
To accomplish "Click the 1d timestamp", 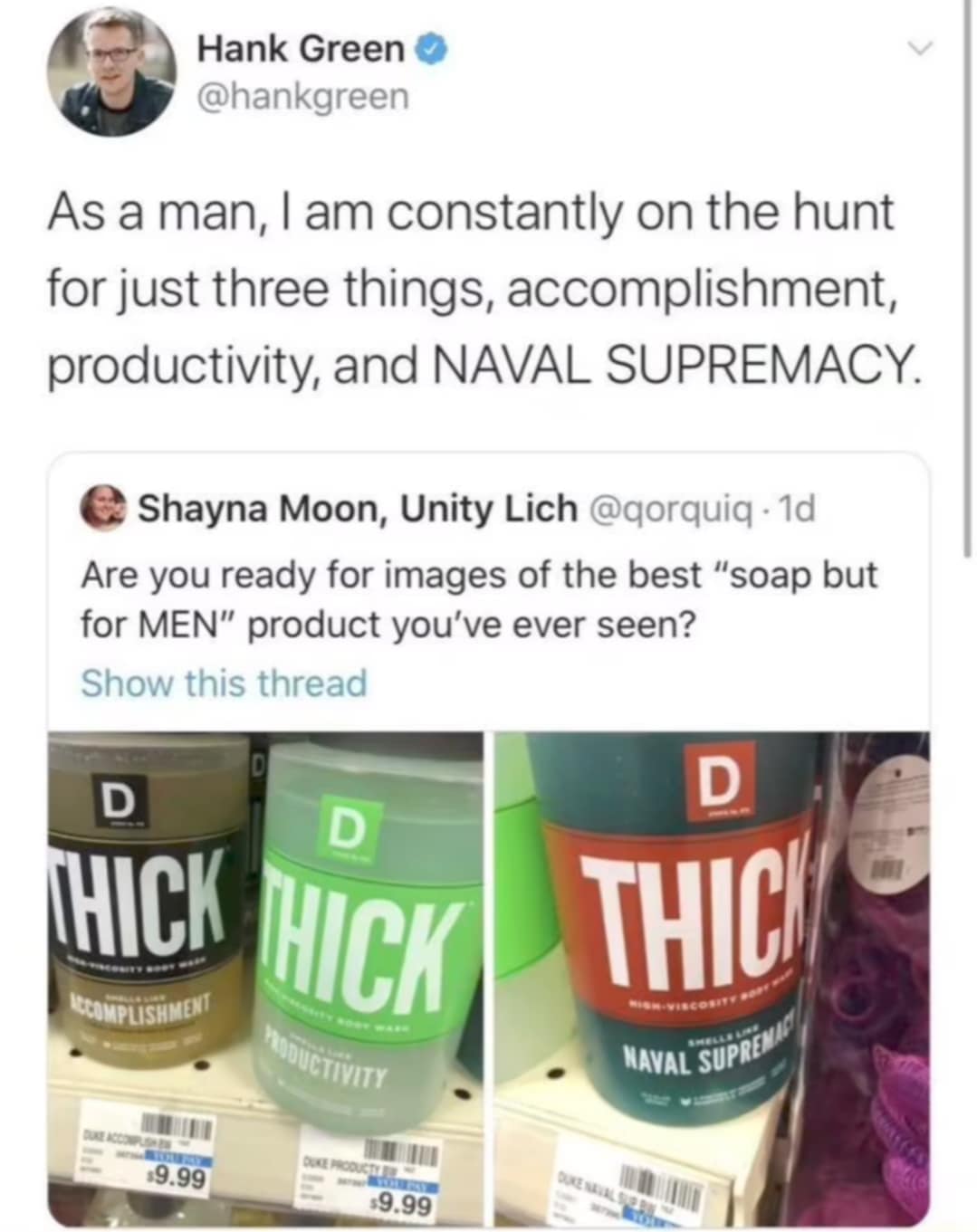I will coord(800,507).
